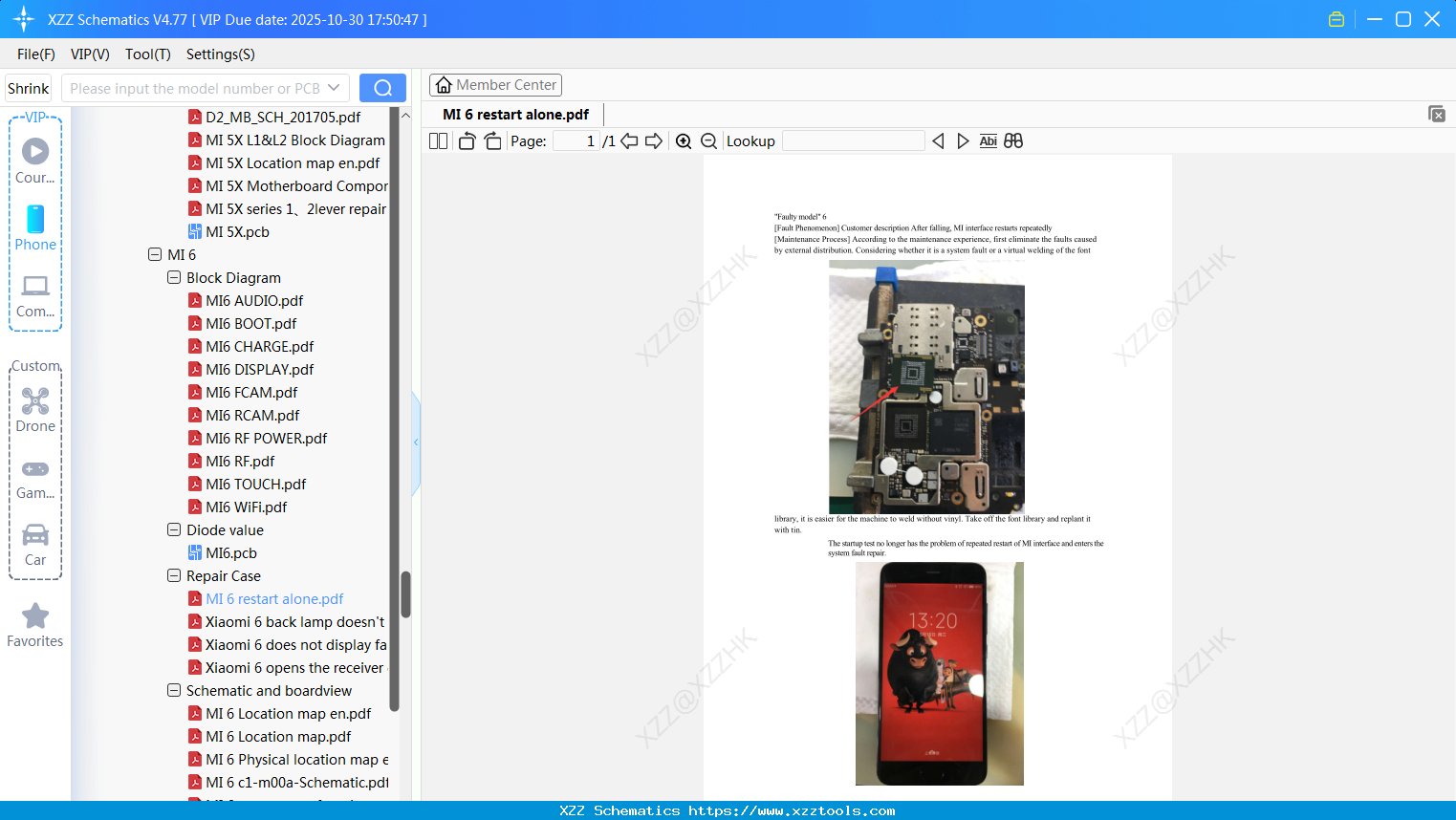1456x820 pixels.
Task: Open the Car sidebar category
Action: (35, 545)
